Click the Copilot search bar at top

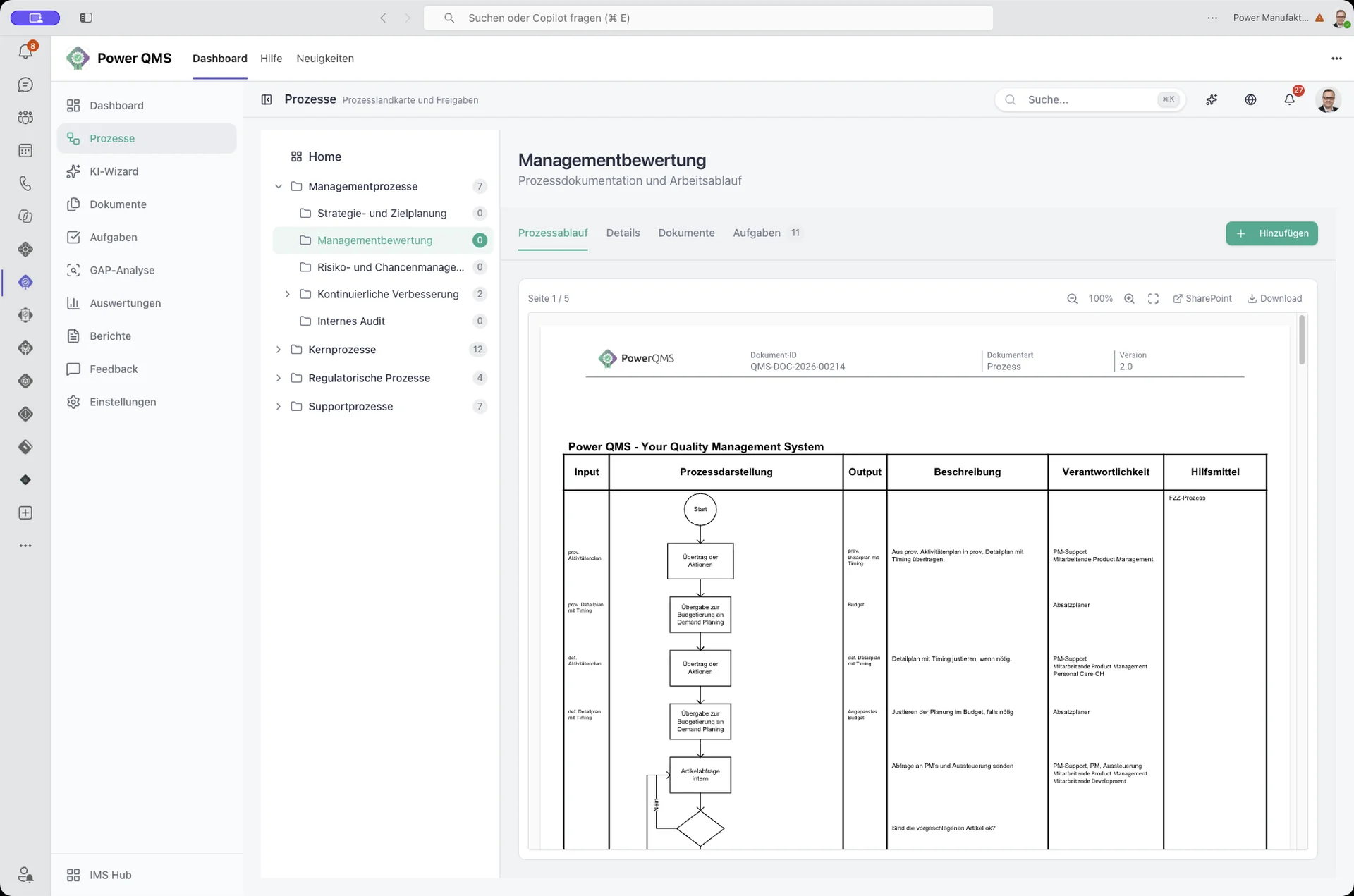click(708, 18)
